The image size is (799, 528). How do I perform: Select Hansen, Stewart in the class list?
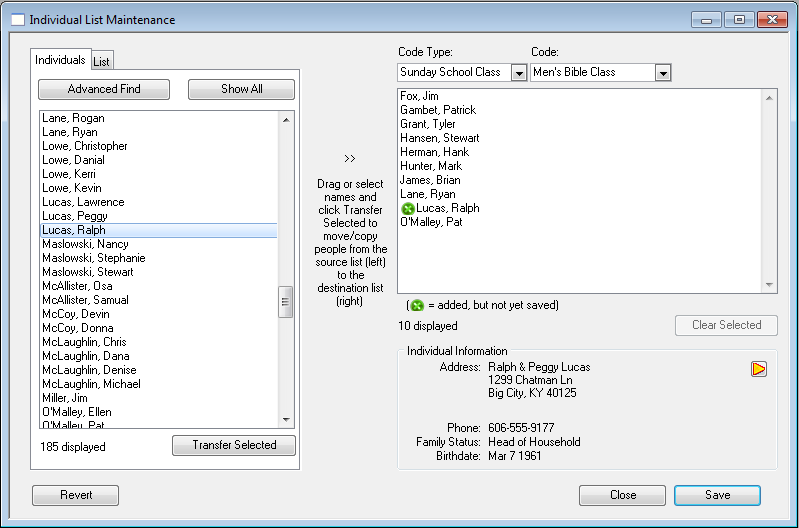point(439,138)
